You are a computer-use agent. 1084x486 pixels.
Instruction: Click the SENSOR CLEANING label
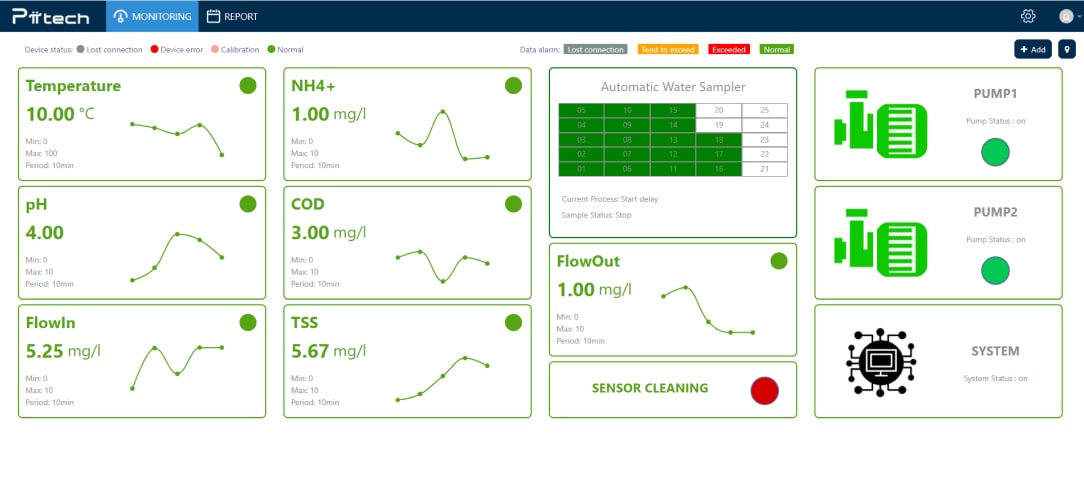[x=650, y=389]
